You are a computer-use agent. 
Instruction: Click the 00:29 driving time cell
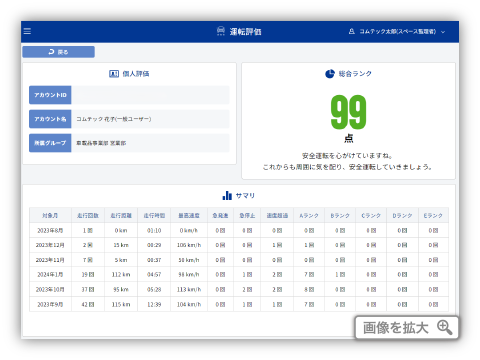154,245
